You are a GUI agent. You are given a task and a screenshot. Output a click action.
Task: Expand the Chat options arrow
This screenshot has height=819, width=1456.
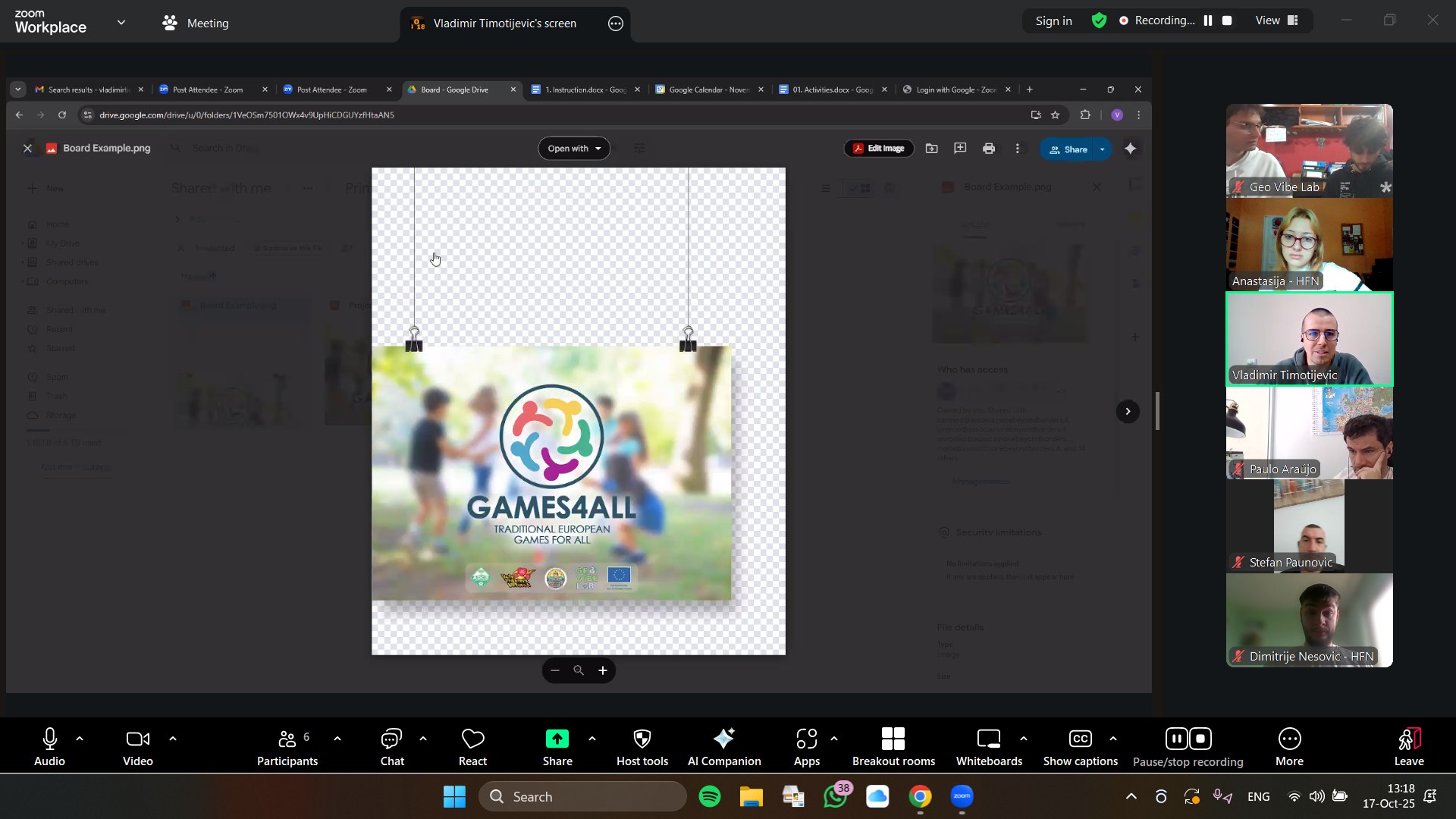point(423,739)
